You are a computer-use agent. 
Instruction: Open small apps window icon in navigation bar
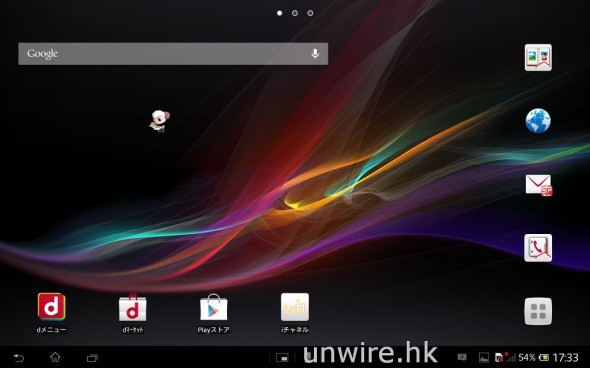click(x=282, y=357)
